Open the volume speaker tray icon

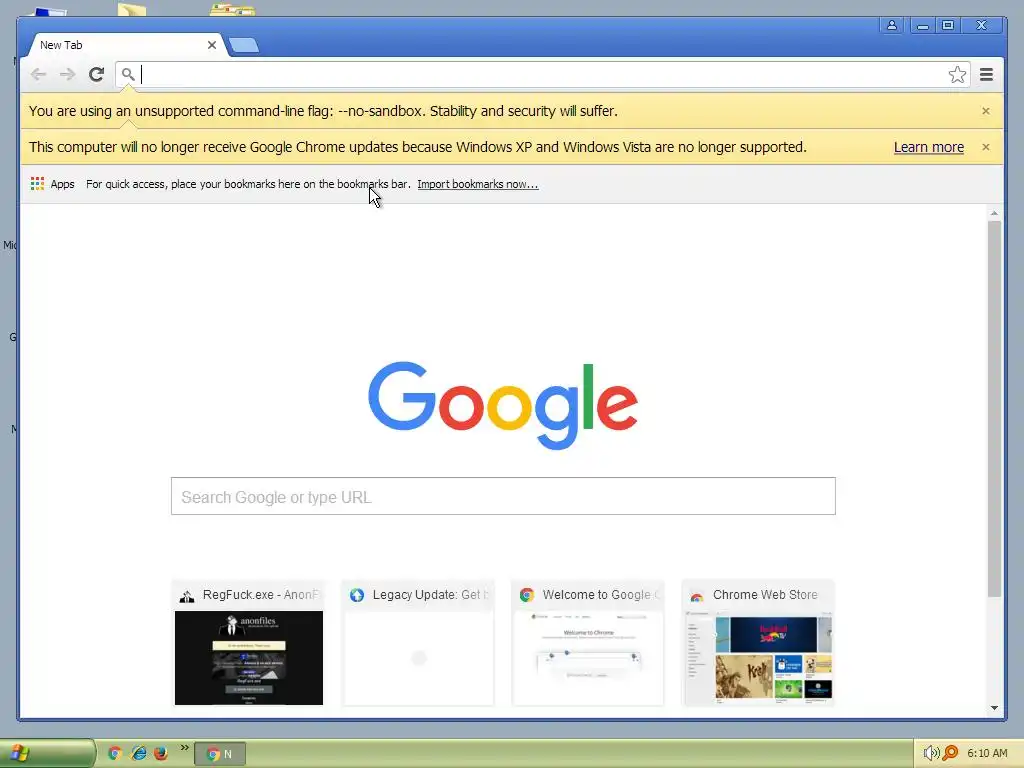[x=931, y=754]
